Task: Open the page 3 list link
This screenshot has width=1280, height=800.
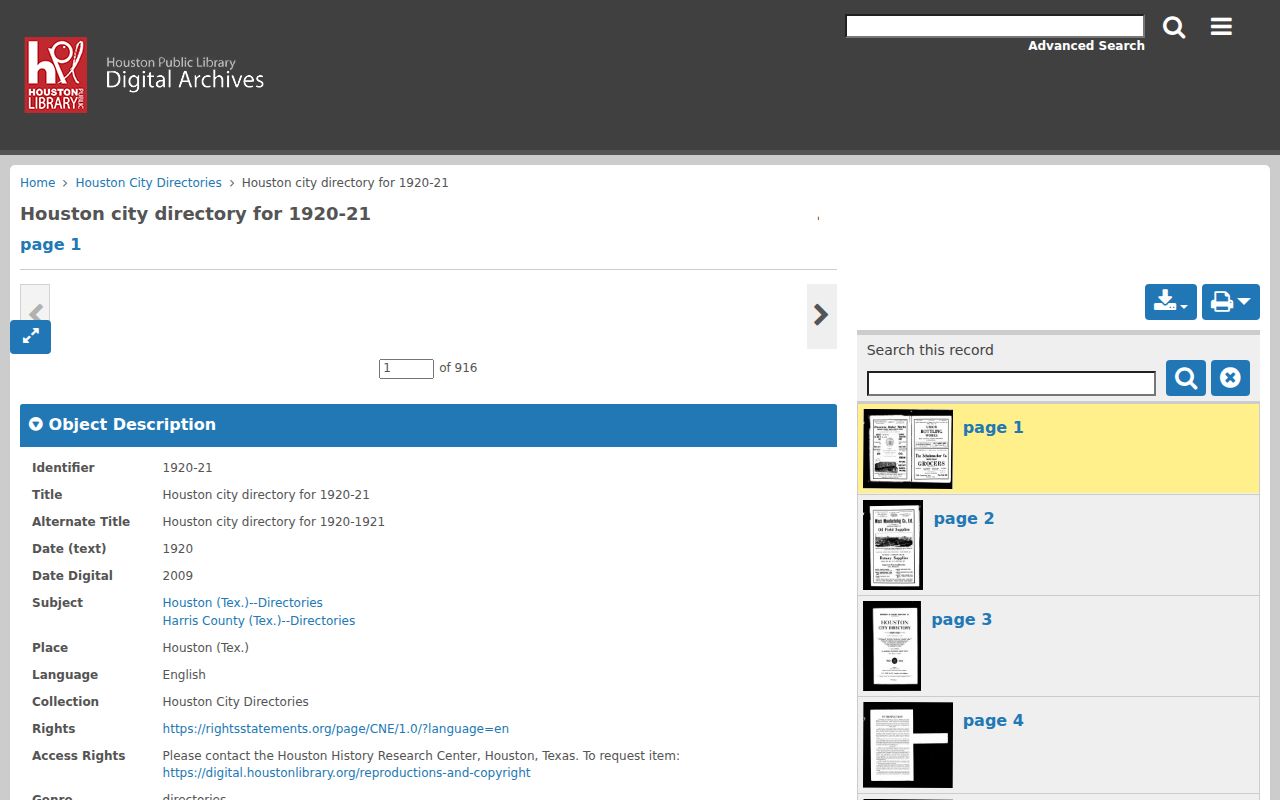Action: [x=962, y=620]
